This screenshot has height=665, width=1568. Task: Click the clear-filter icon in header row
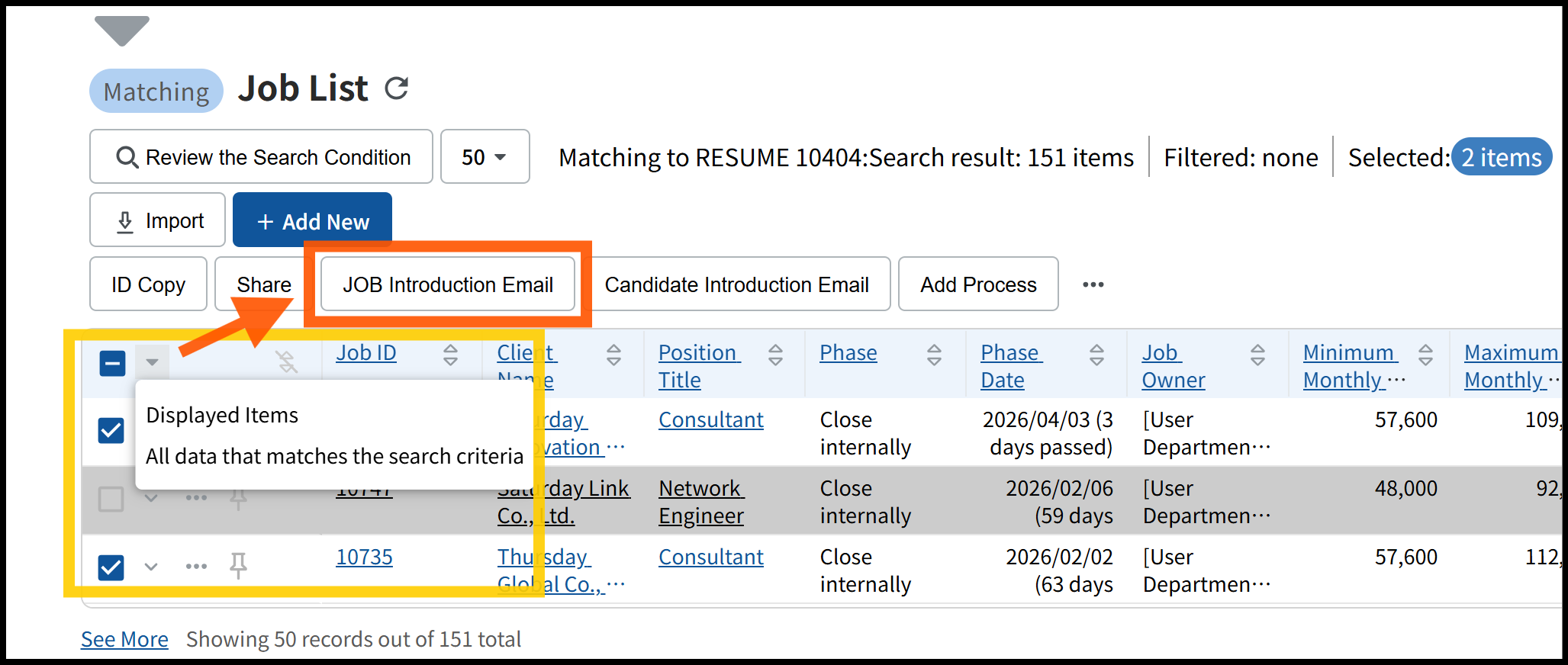click(287, 361)
